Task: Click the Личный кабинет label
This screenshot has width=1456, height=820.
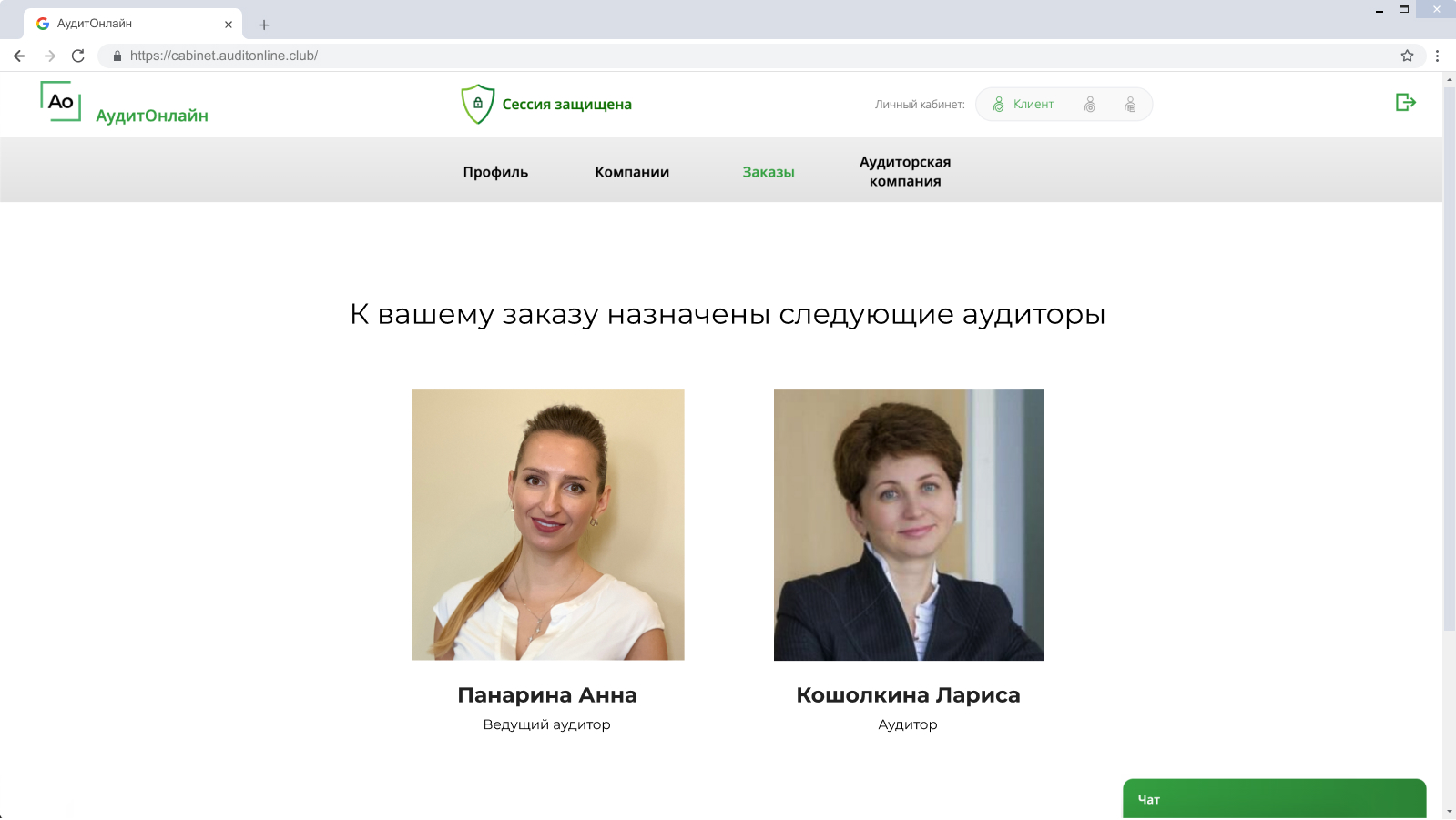Action: (x=920, y=105)
